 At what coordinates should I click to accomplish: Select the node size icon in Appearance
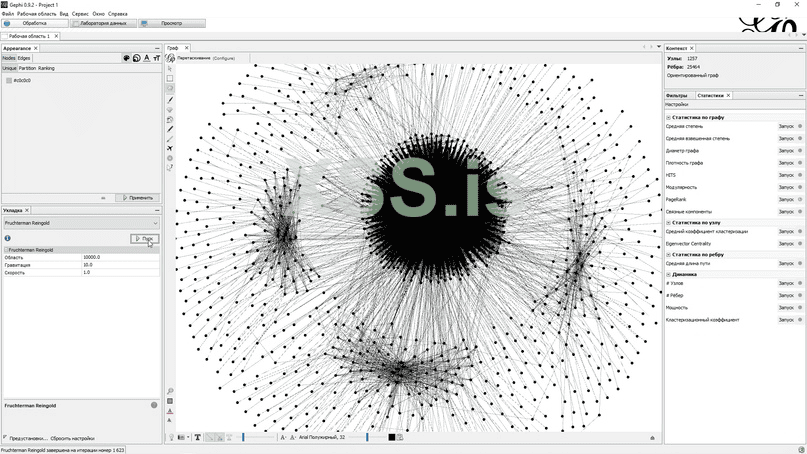click(x=136, y=58)
